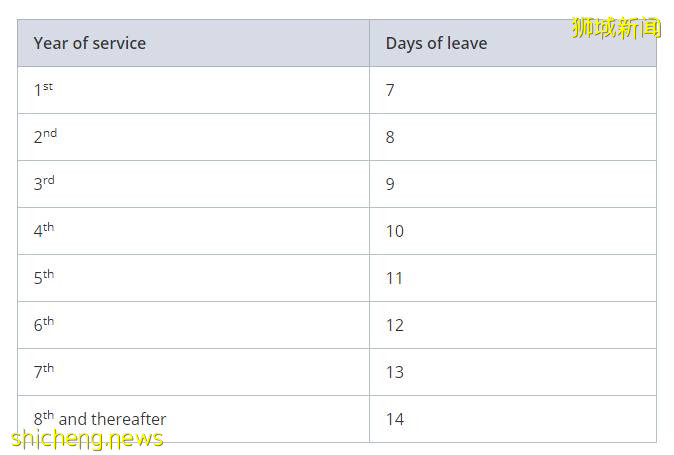Click the 10 days of leave value
This screenshot has height=455, width=674.
tap(395, 231)
